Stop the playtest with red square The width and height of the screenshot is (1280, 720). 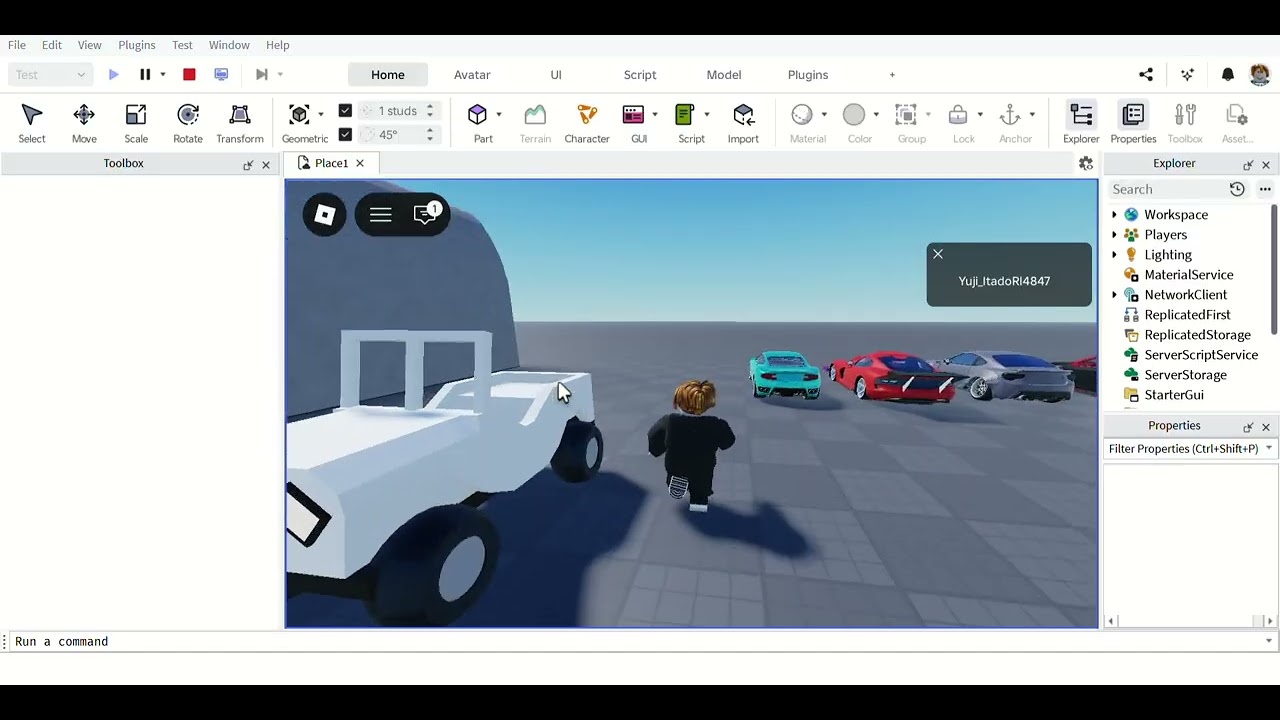tap(189, 75)
